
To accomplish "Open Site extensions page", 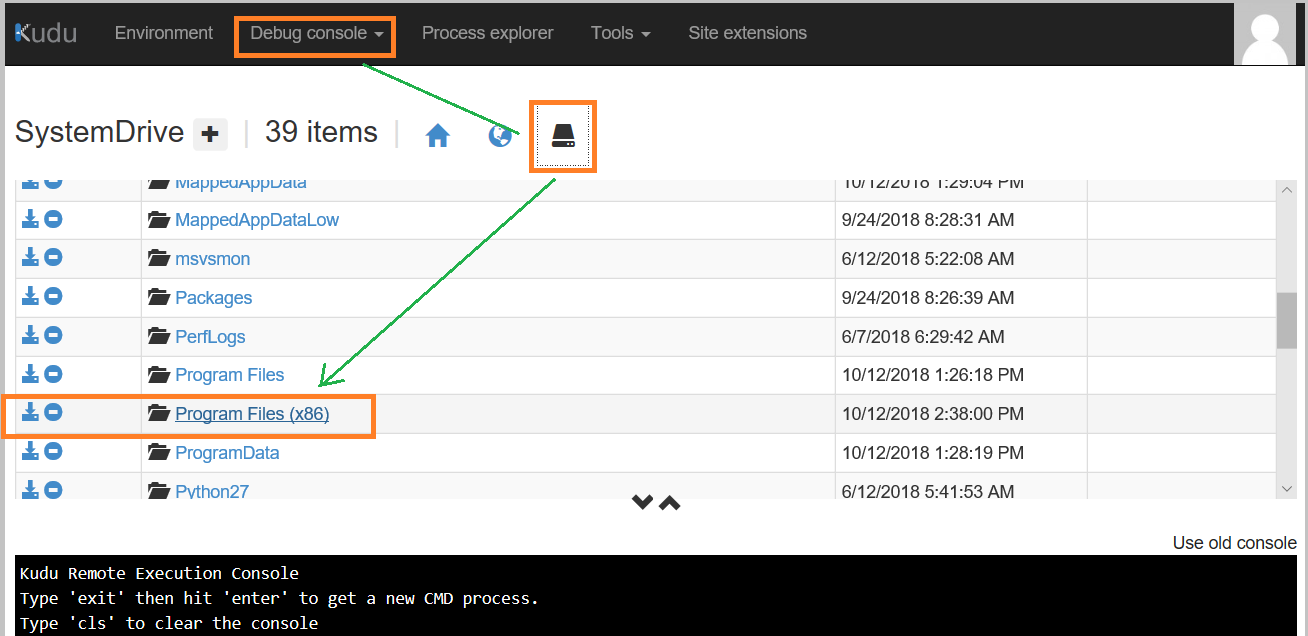I will point(747,34).
